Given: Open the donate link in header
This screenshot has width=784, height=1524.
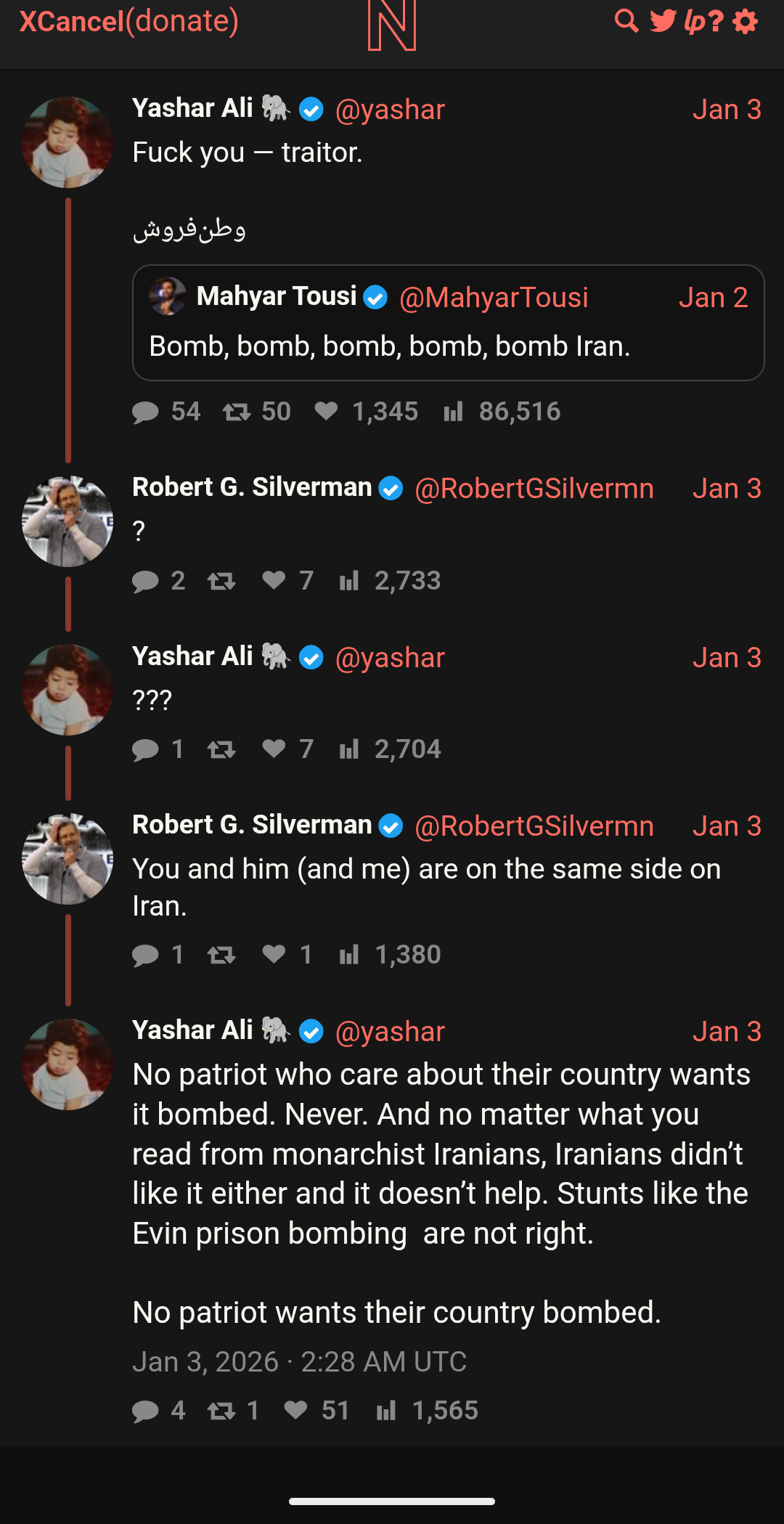Looking at the screenshot, I should (182, 22).
